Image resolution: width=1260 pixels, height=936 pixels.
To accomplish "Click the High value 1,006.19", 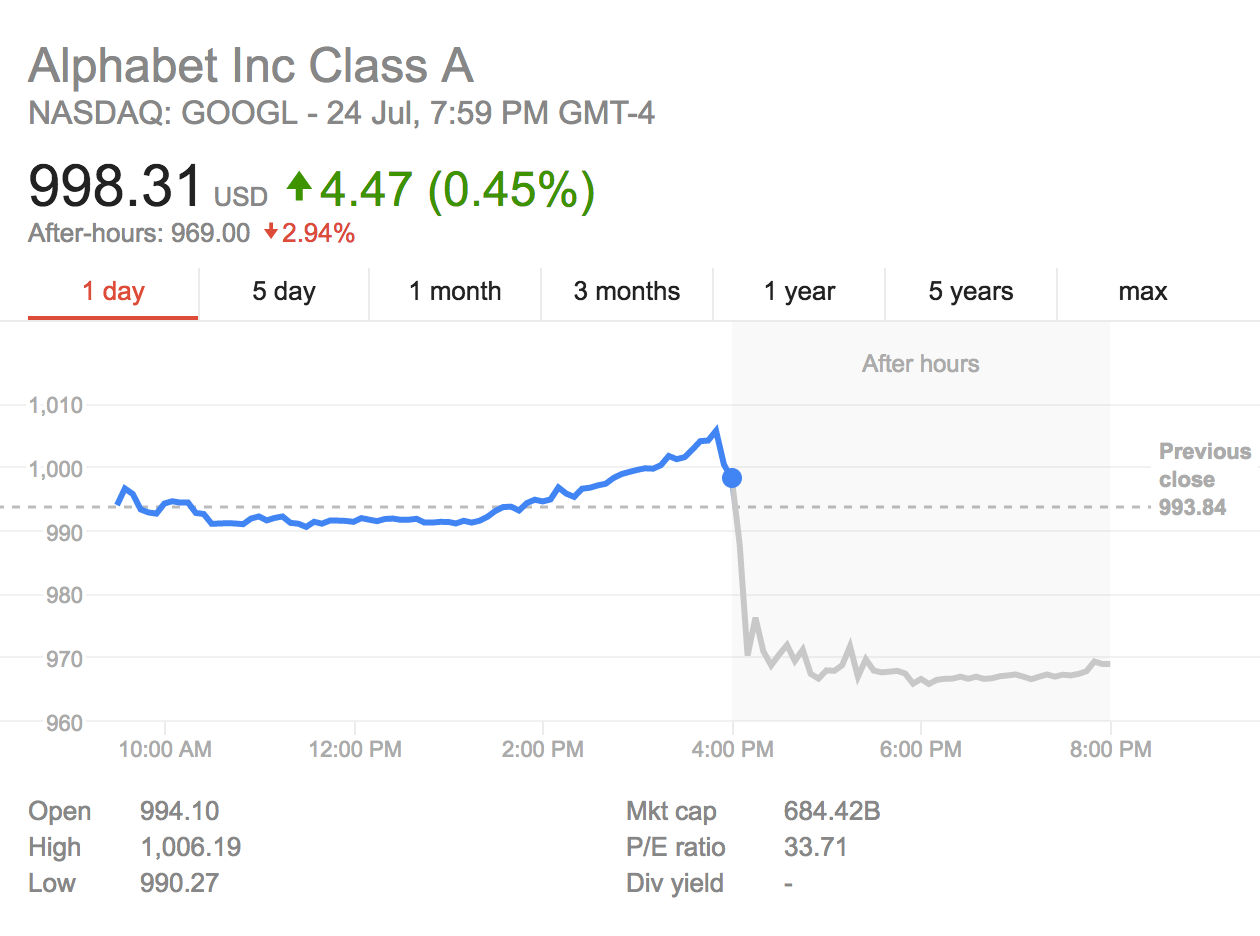I will [190, 848].
